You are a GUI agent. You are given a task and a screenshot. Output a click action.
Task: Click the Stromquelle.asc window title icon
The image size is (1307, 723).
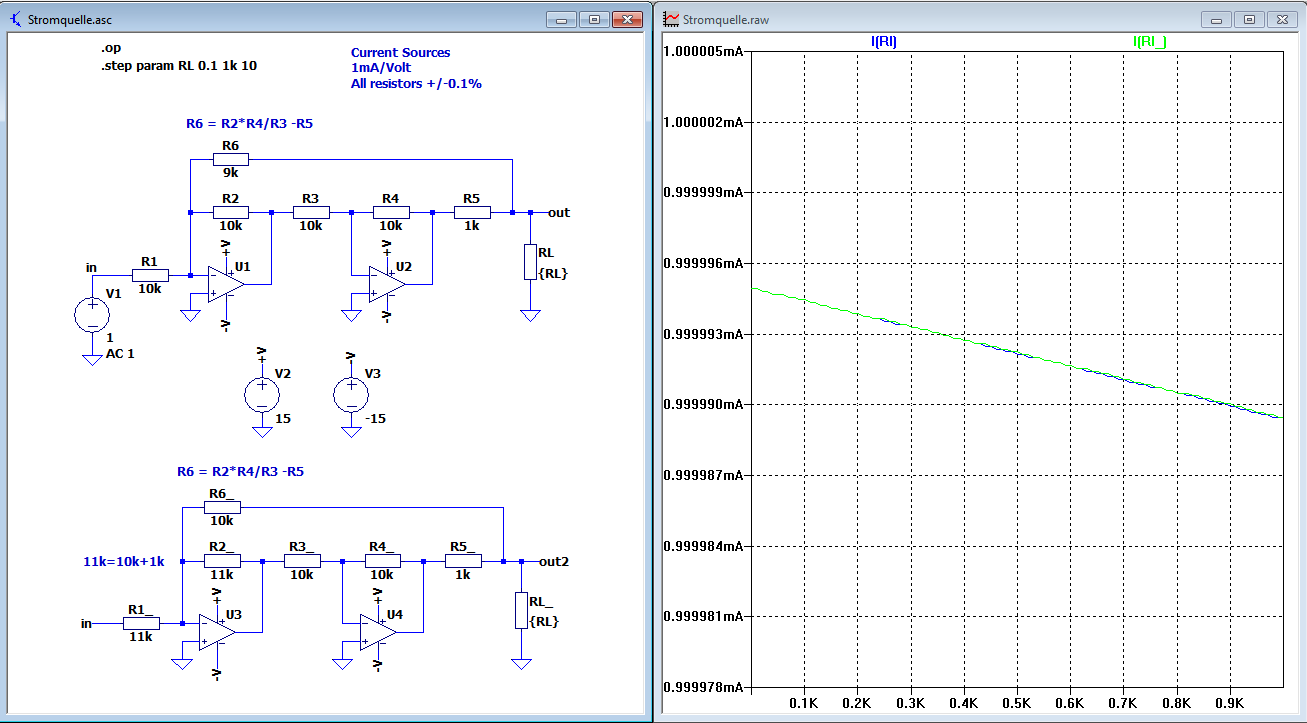[x=16, y=19]
